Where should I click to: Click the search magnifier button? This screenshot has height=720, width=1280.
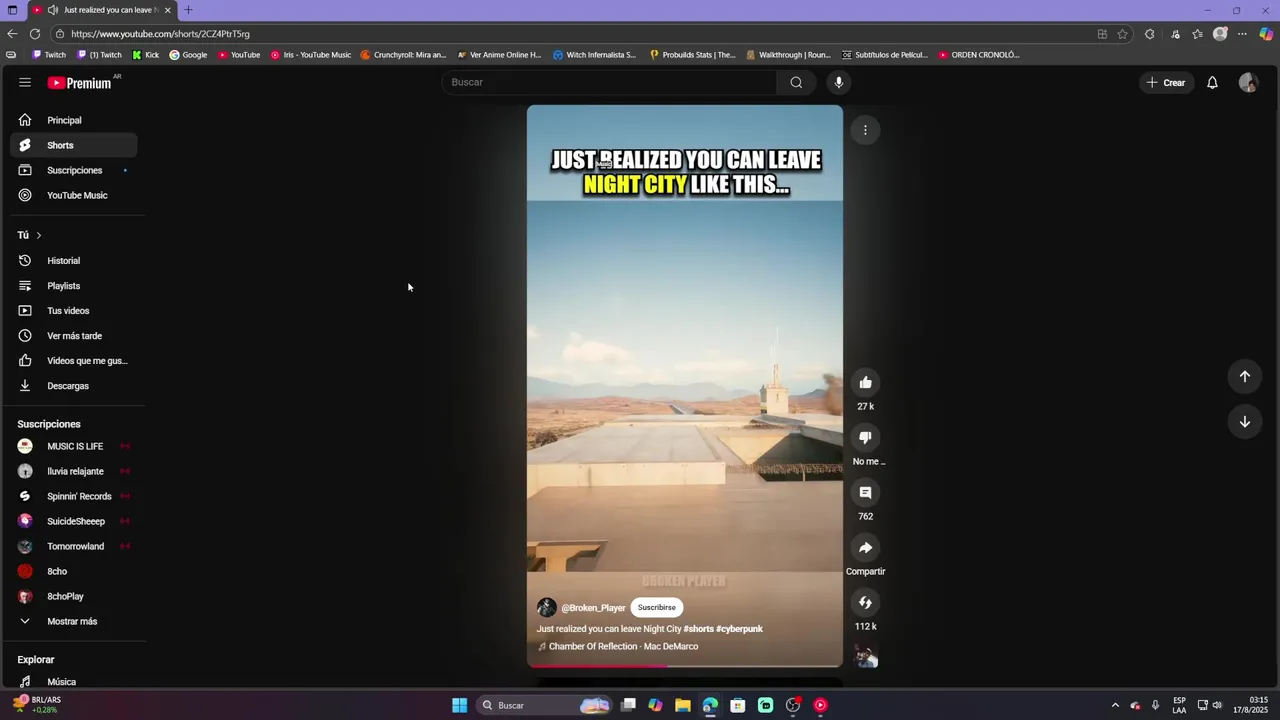click(x=796, y=82)
